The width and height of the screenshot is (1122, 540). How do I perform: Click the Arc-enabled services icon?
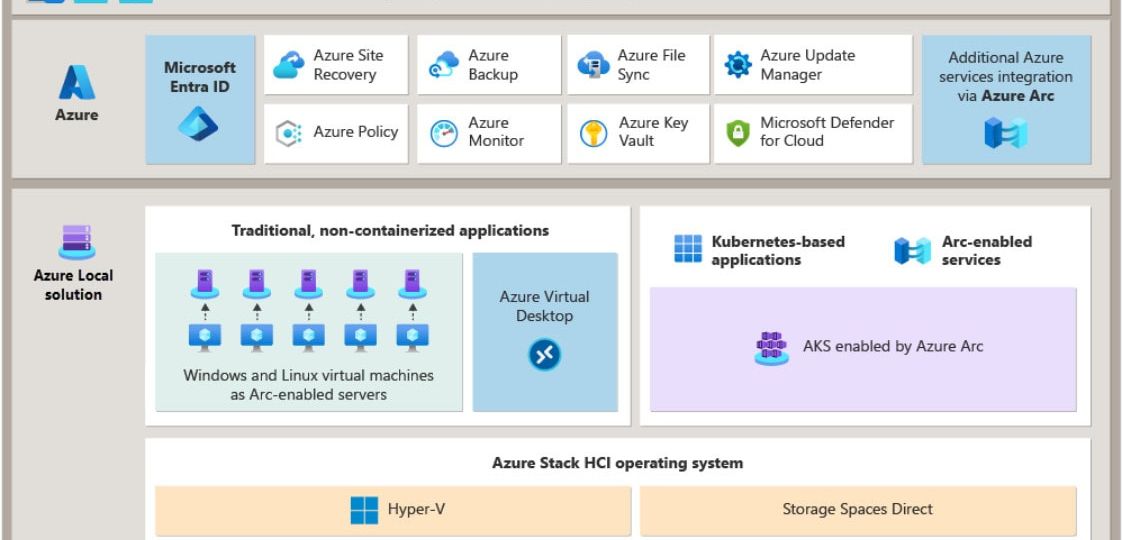click(911, 250)
